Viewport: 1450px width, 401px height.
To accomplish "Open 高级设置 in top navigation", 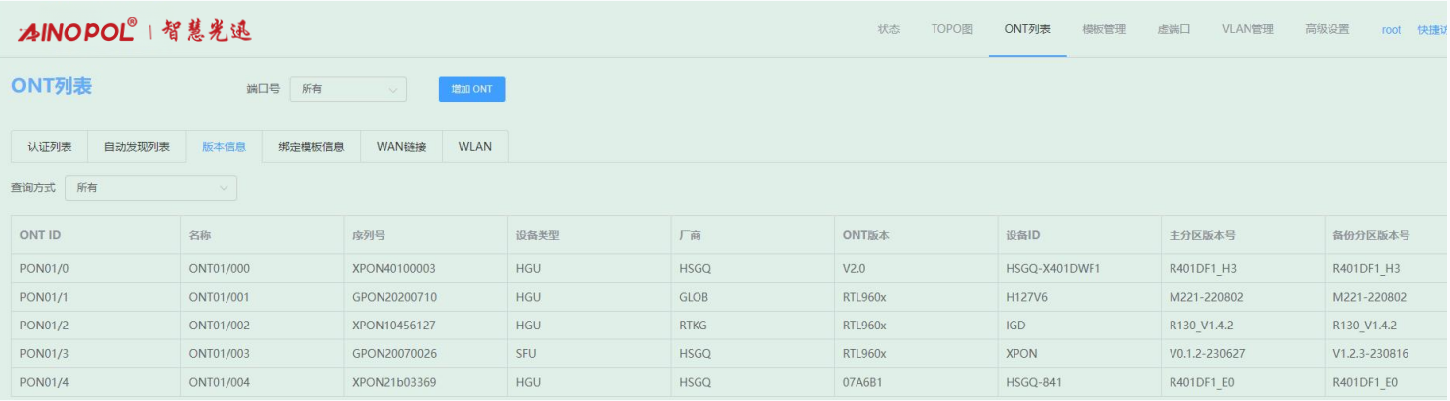I will (1327, 29).
